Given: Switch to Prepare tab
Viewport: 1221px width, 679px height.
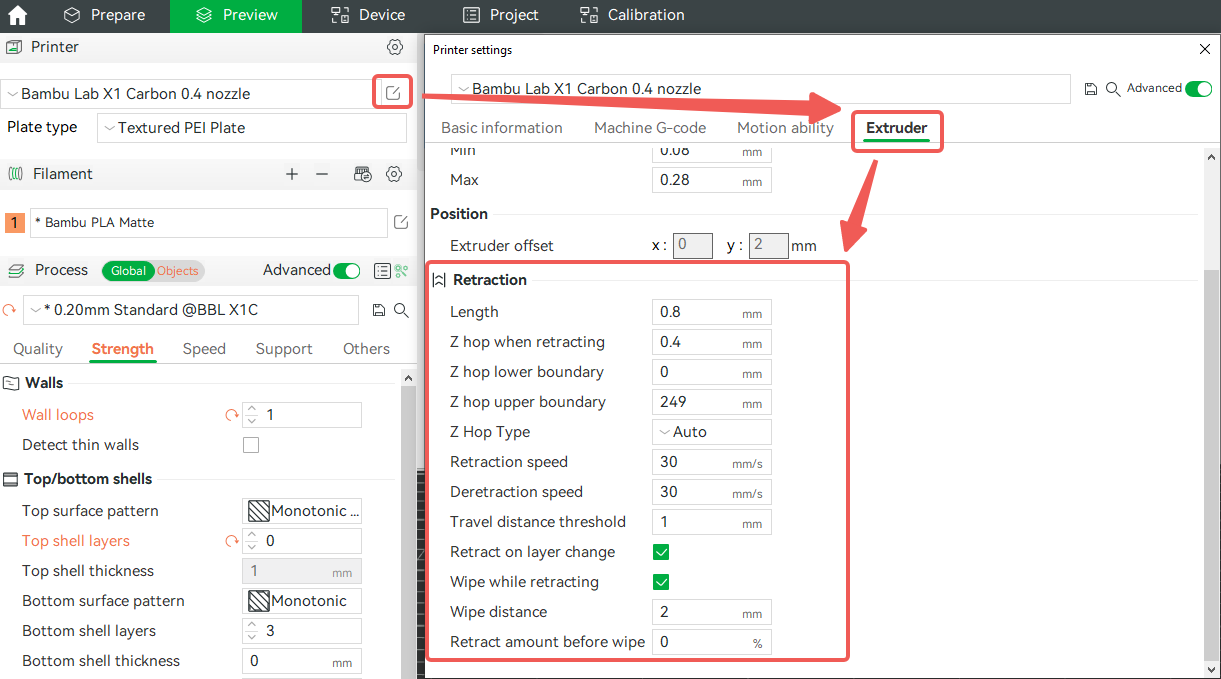Looking at the screenshot, I should [x=103, y=15].
